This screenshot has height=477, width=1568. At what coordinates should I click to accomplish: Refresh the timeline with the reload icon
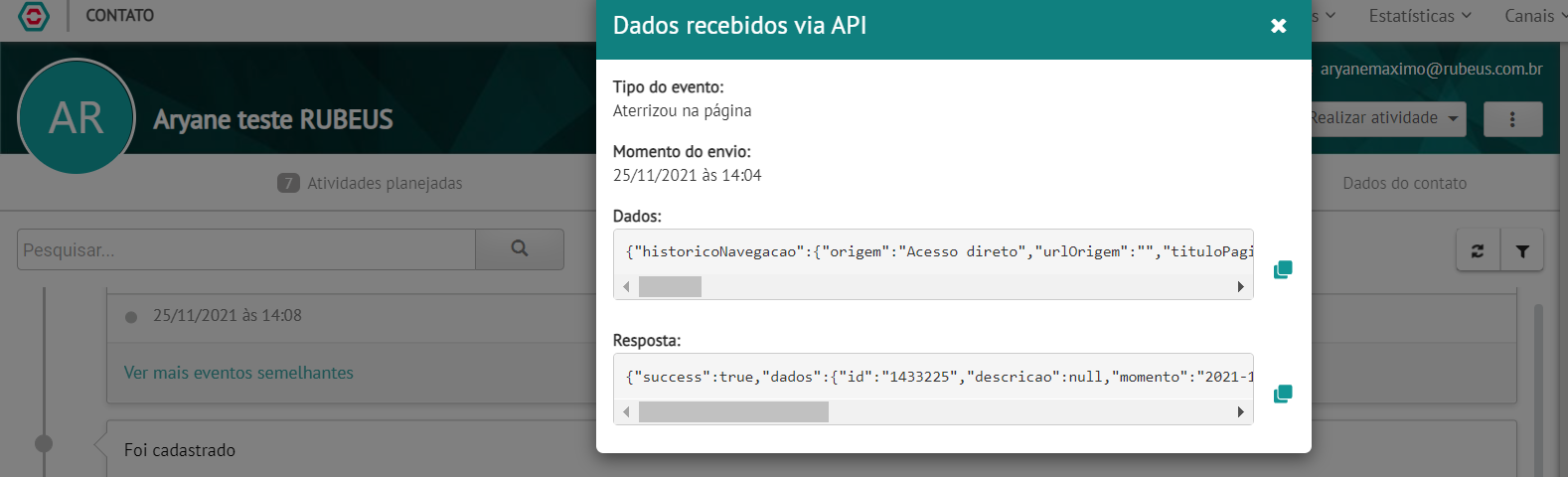(1478, 250)
